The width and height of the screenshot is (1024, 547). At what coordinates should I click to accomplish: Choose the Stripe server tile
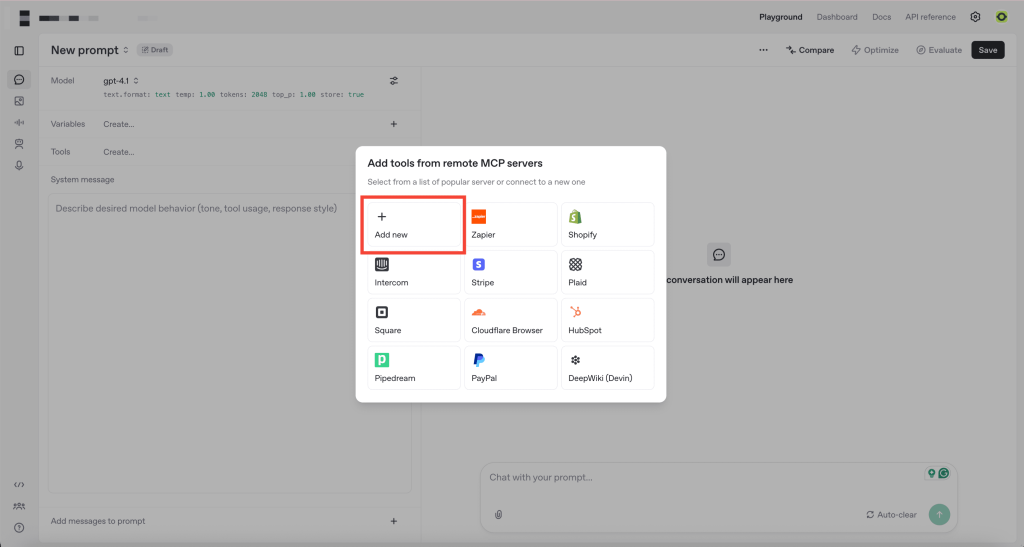click(511, 273)
